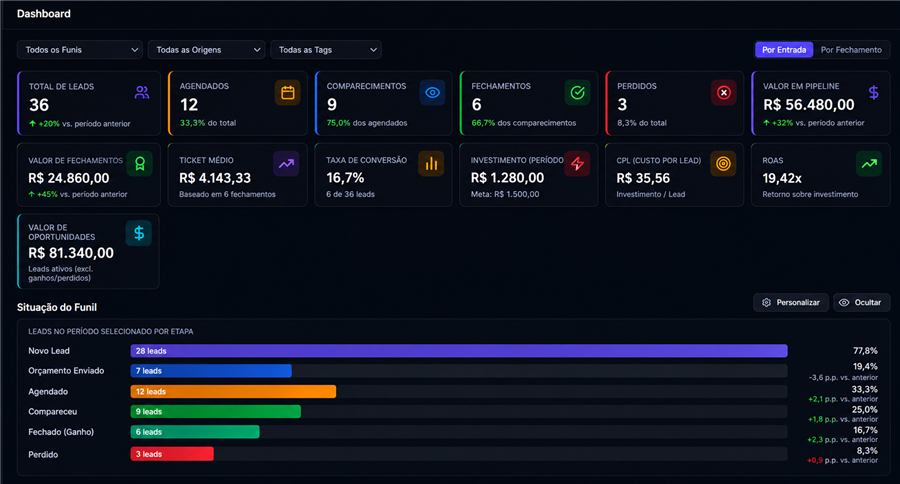Click the Orçamento Enviado stage label
This screenshot has height=484, width=900.
66,371
